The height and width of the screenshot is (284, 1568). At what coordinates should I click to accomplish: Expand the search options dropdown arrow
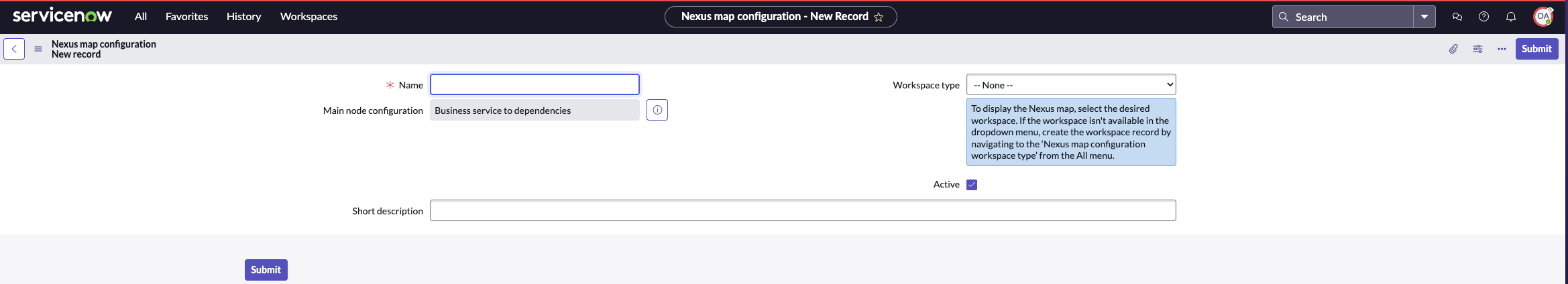click(1424, 17)
